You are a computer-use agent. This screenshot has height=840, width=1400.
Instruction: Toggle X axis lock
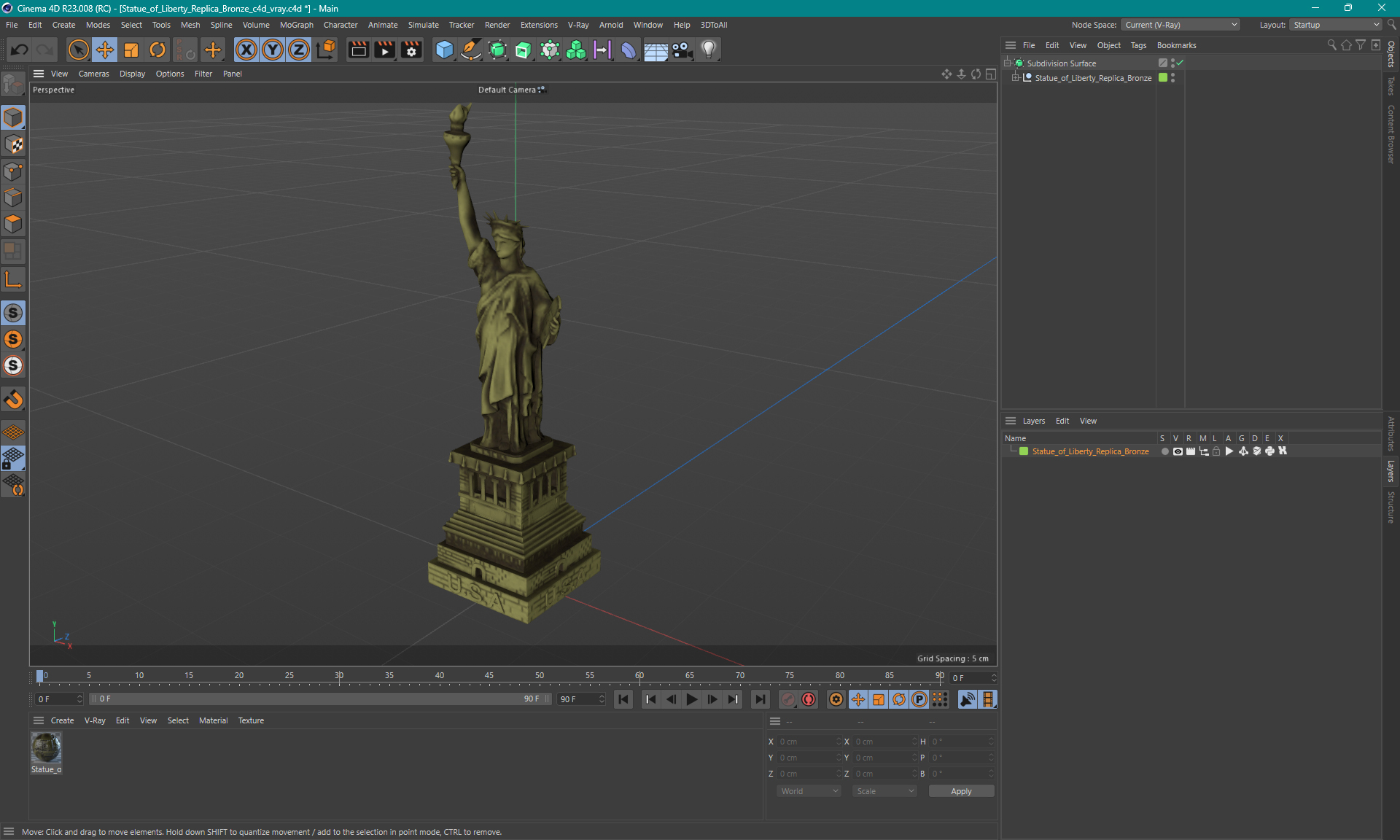pyautogui.click(x=246, y=50)
